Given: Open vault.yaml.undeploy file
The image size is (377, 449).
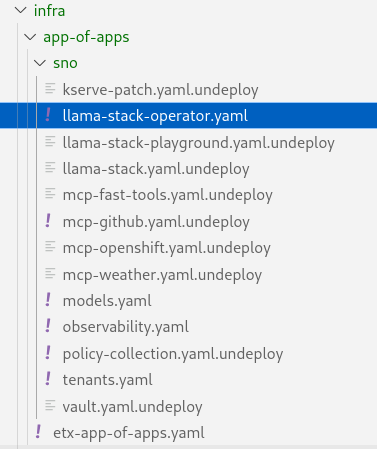Looking at the screenshot, I should click(x=132, y=407).
